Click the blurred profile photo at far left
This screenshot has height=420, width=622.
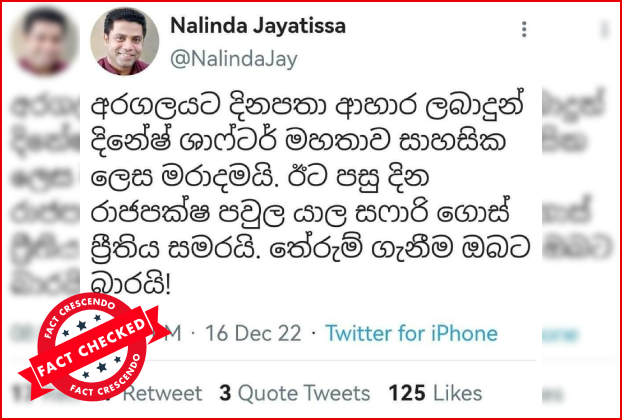click(44, 41)
